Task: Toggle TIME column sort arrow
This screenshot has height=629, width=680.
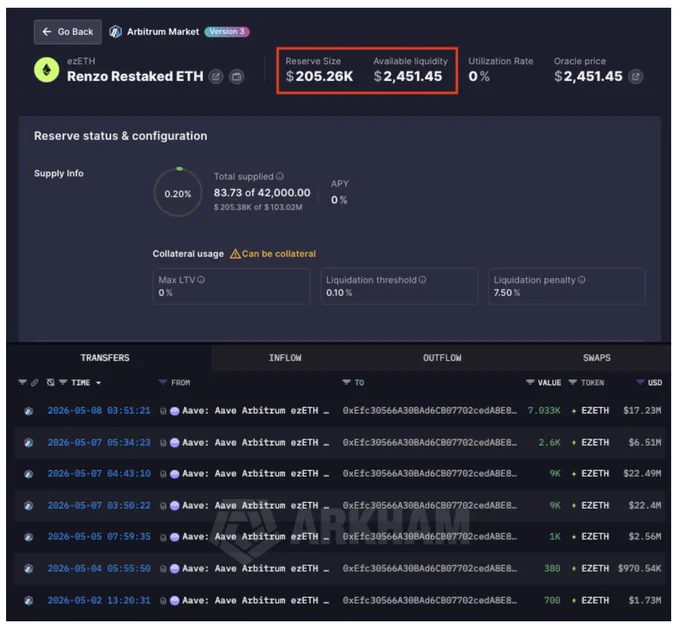Action: click(98, 383)
